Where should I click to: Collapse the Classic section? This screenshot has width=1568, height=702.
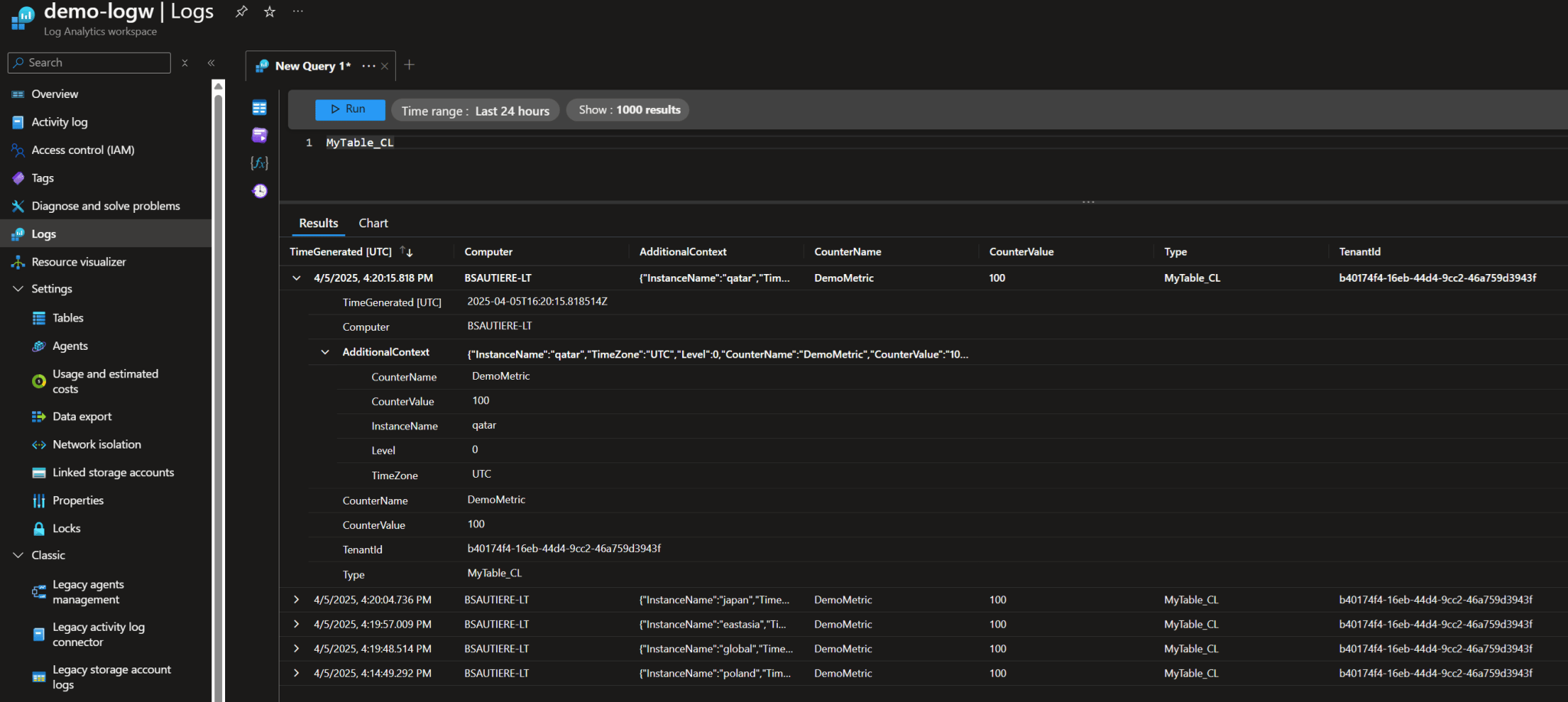18,555
